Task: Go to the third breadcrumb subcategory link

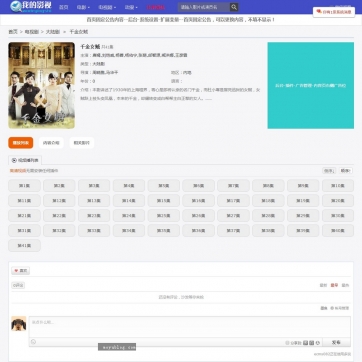Action: [53, 32]
